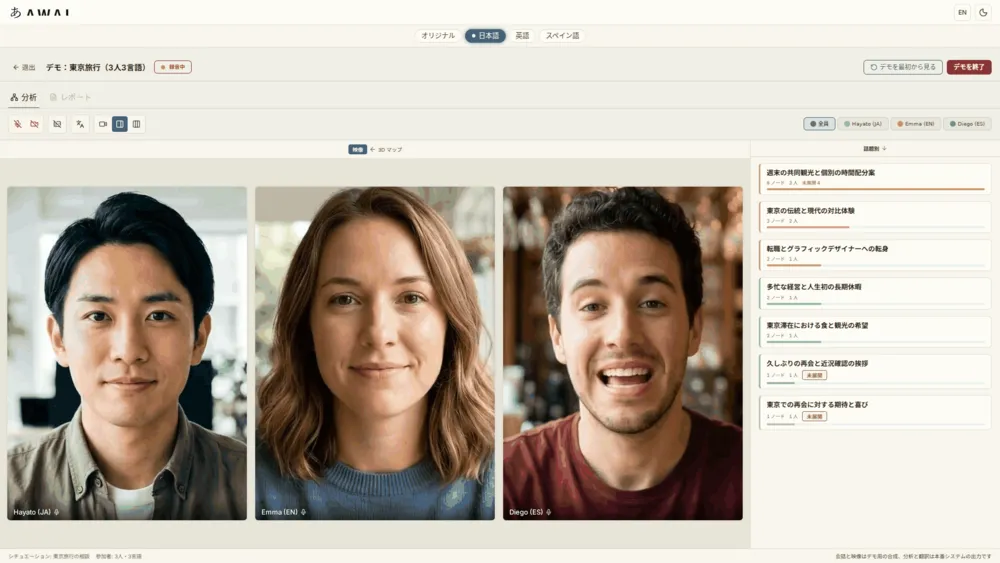Open topic 久しぶりの再会と近況確認の挨拶
This screenshot has height=563, width=1000.
874,371
